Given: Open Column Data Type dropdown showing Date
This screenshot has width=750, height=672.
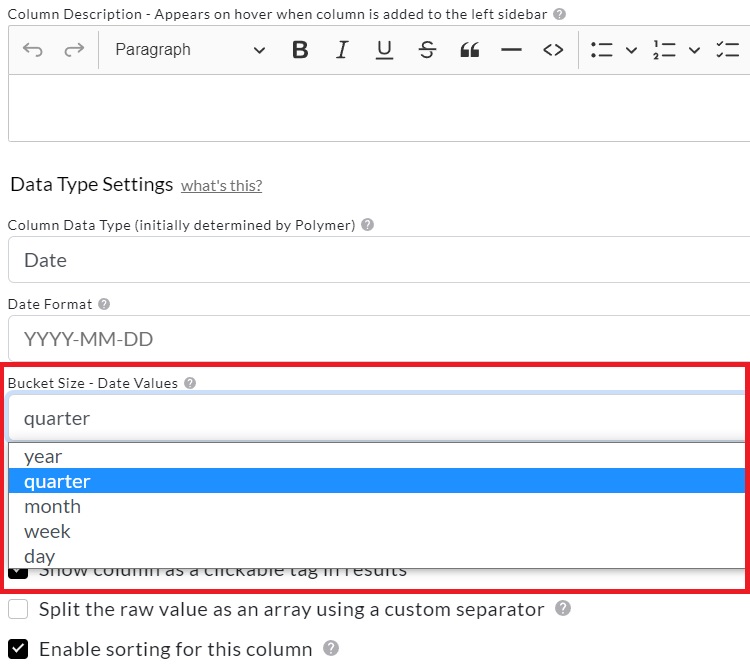Looking at the screenshot, I should (379, 260).
